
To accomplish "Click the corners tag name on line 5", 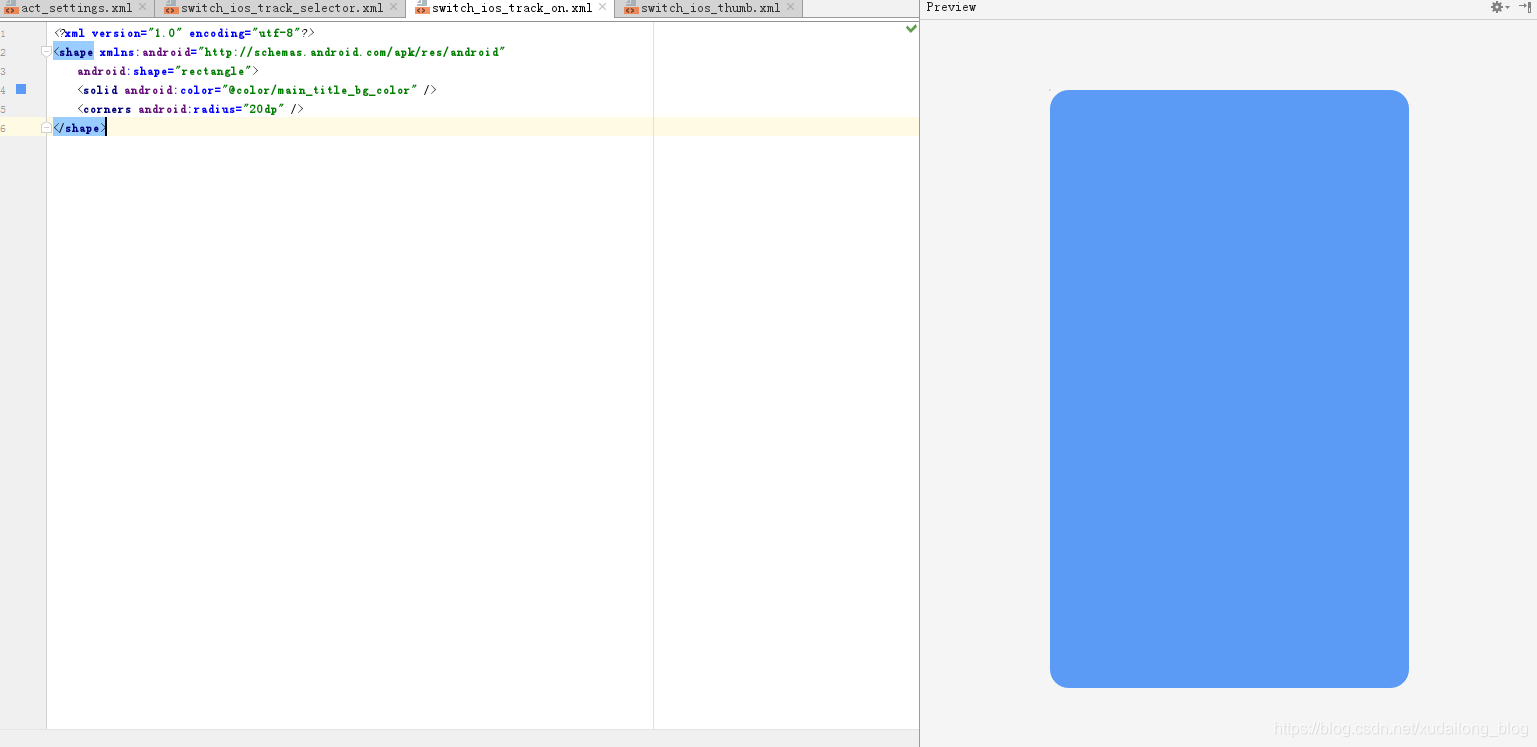I will click(107, 109).
